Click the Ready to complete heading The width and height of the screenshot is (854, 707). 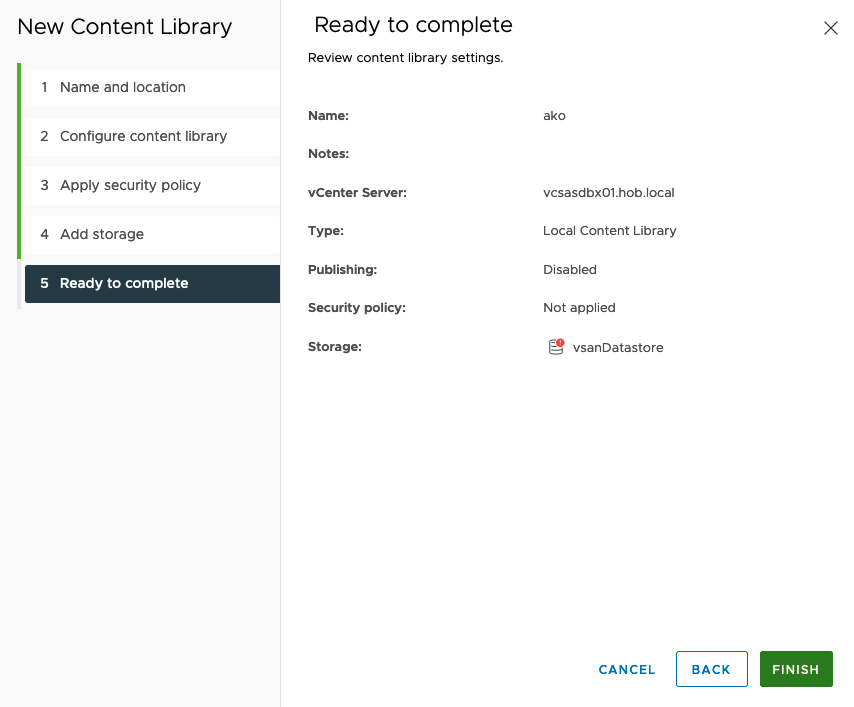(413, 25)
